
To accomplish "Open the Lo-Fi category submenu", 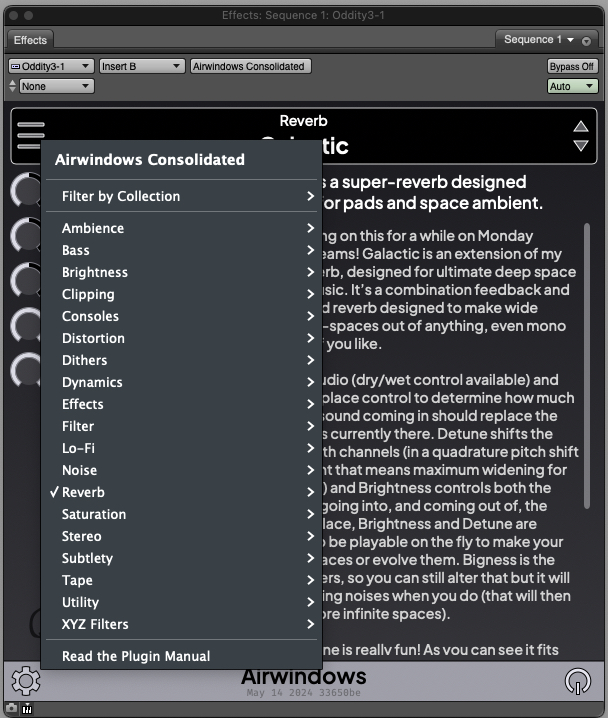I will [x=181, y=448].
